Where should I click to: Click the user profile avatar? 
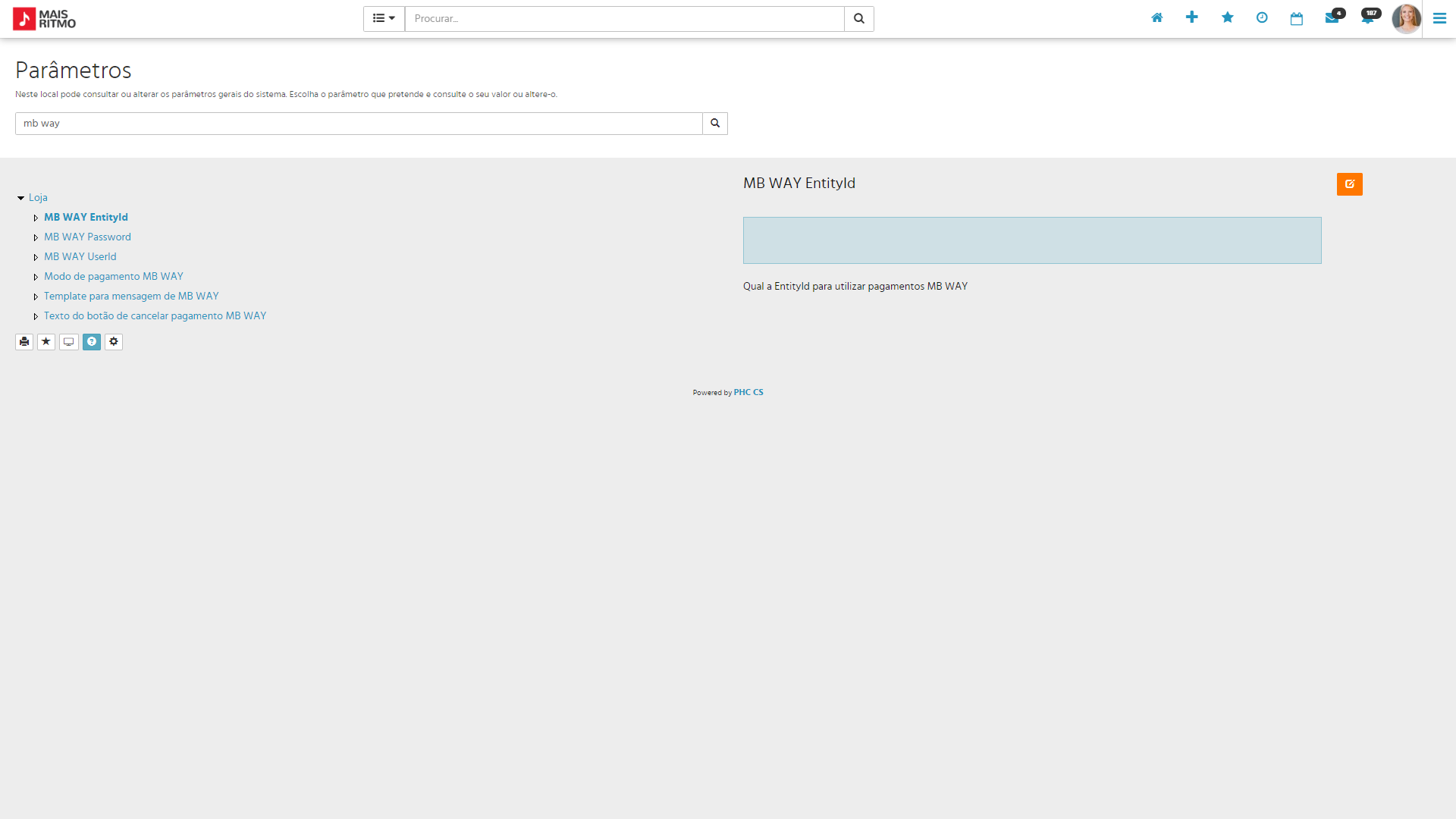tap(1406, 19)
